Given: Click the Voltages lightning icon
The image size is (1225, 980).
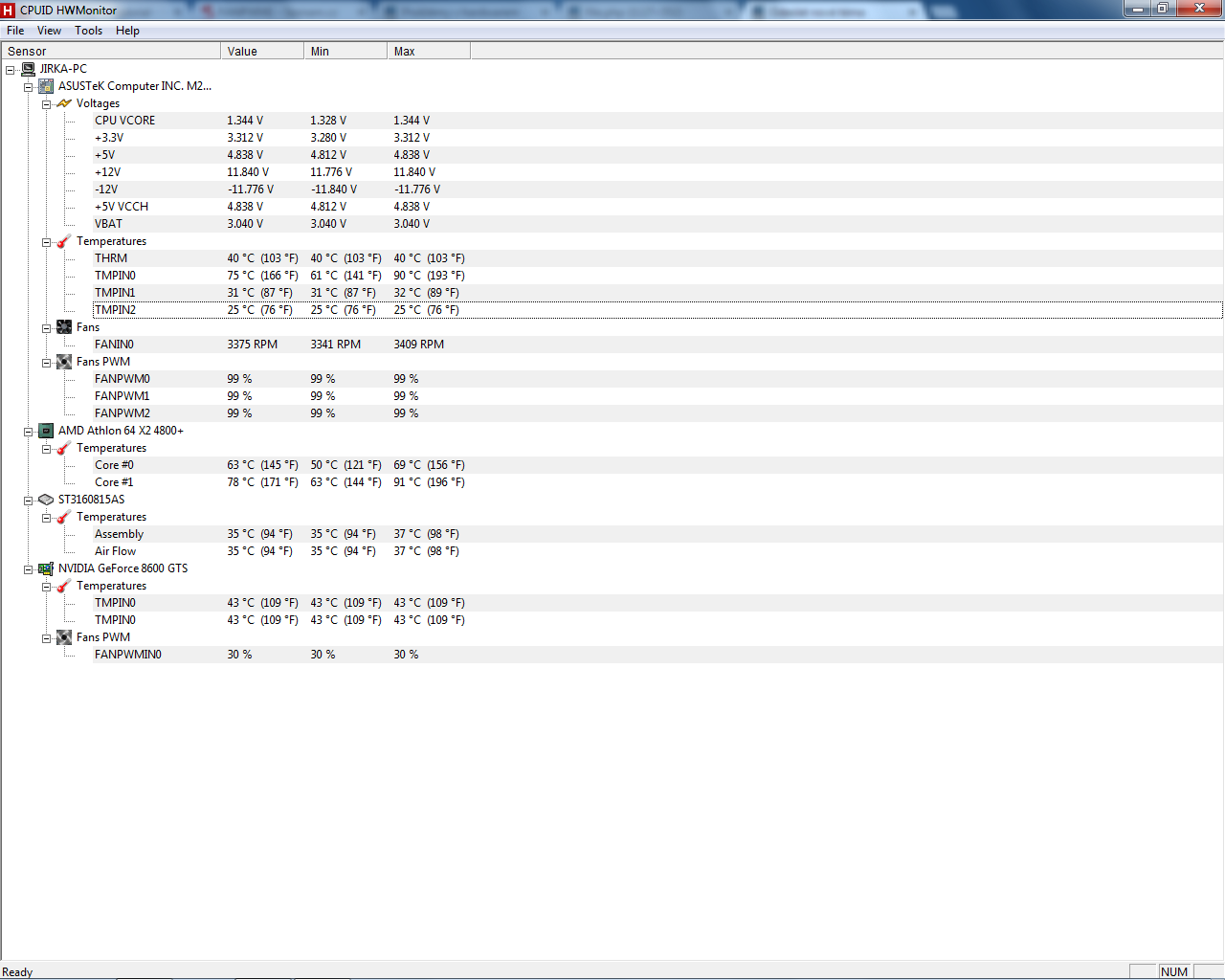Looking at the screenshot, I should pos(64,103).
